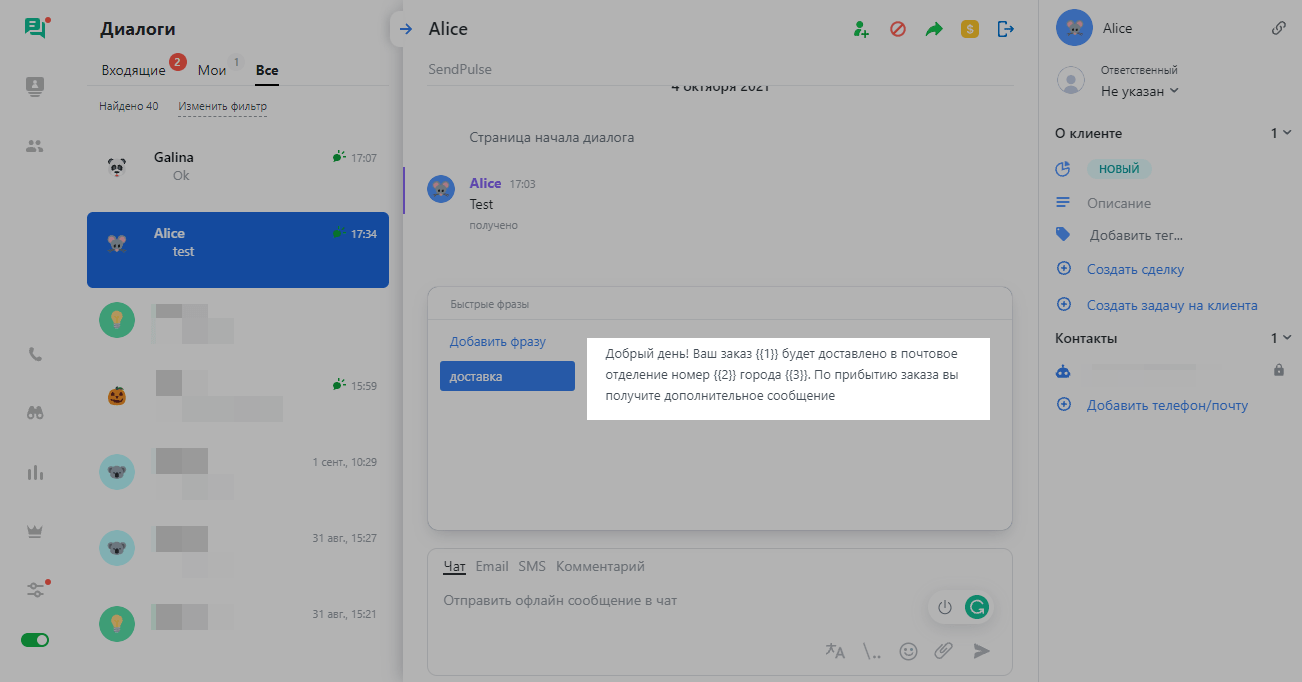The height and width of the screenshot is (682, 1302).
Task: Toggle the green online status switch
Action: 35,640
